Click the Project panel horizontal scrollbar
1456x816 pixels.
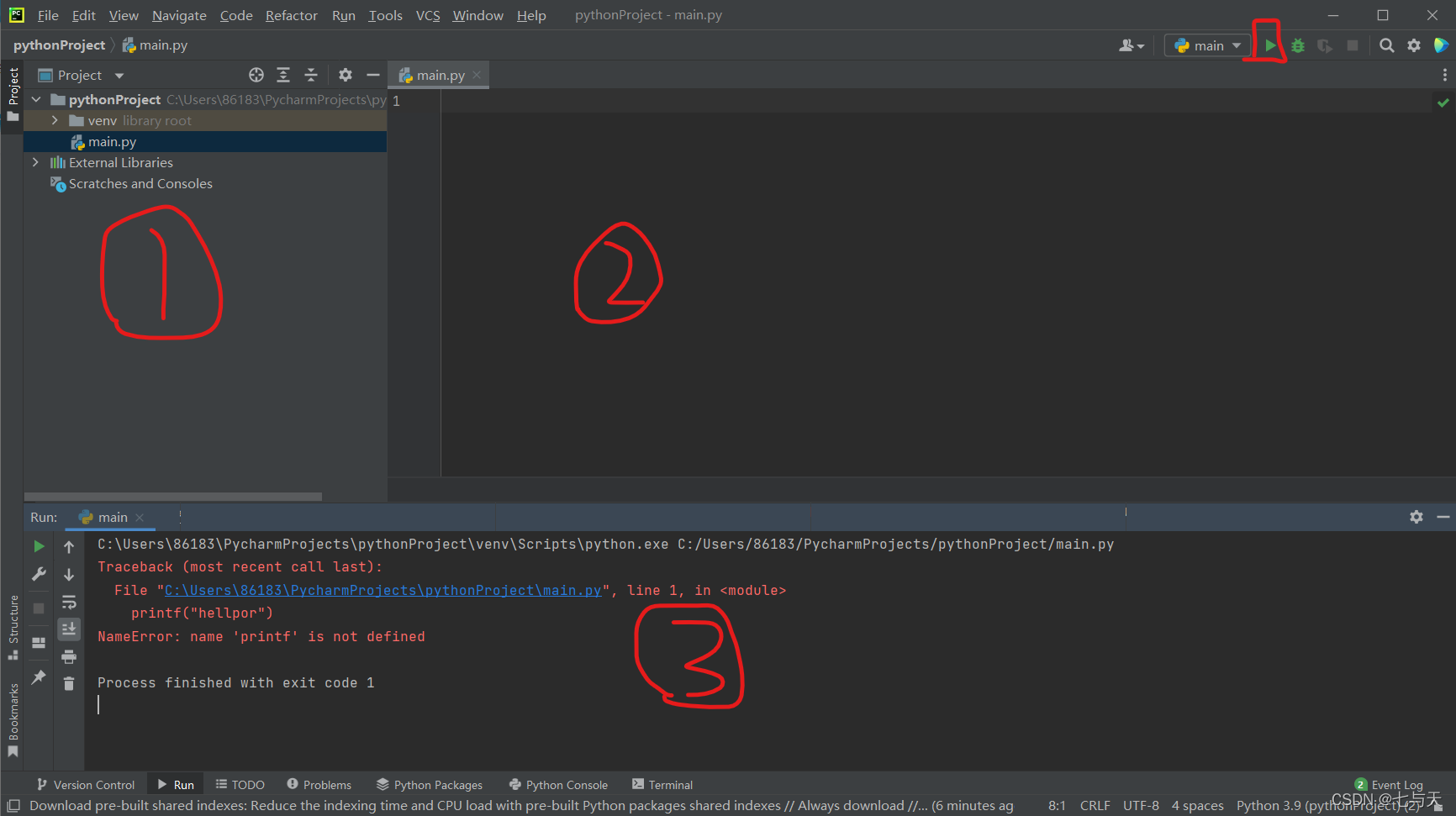tap(173, 497)
